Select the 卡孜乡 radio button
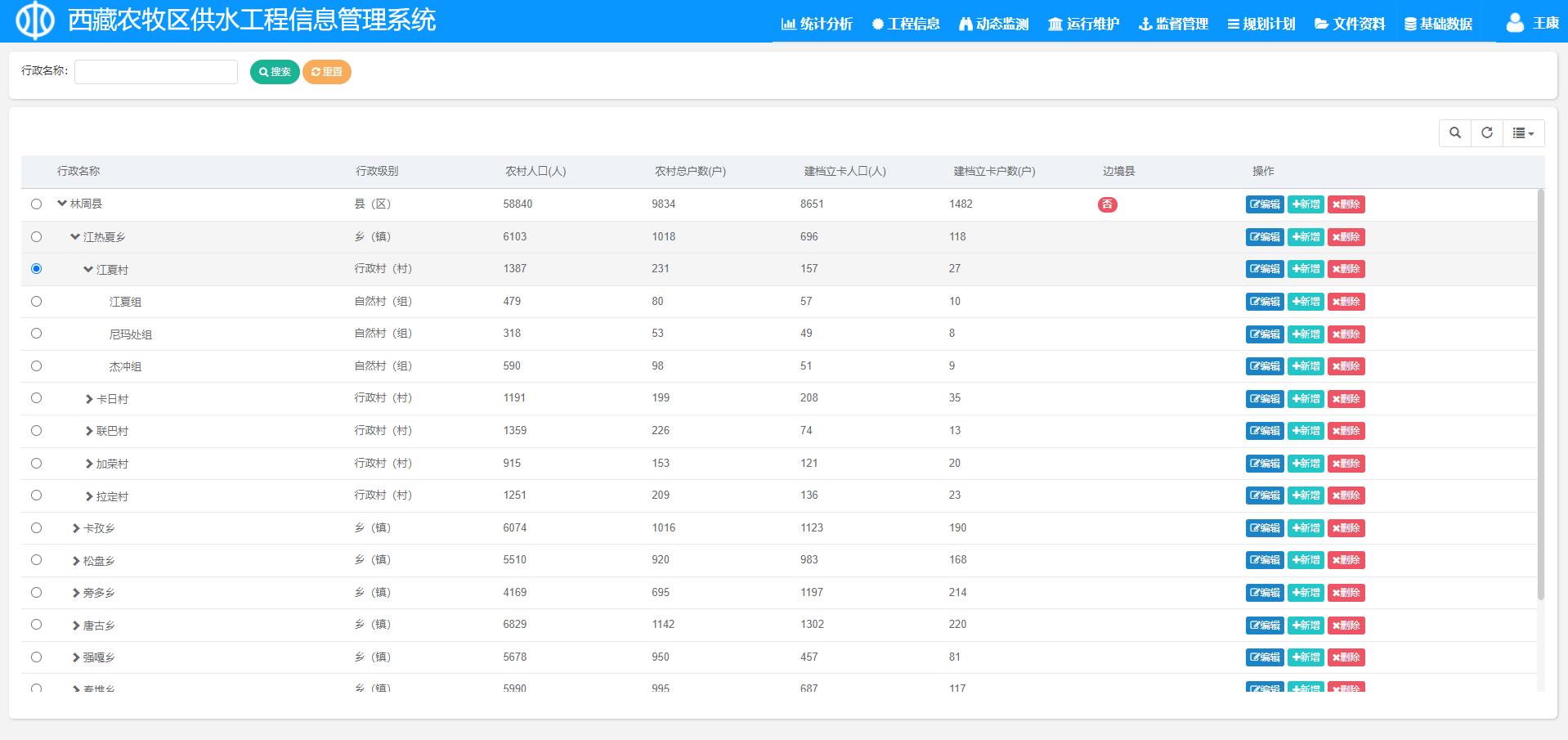 (36, 528)
